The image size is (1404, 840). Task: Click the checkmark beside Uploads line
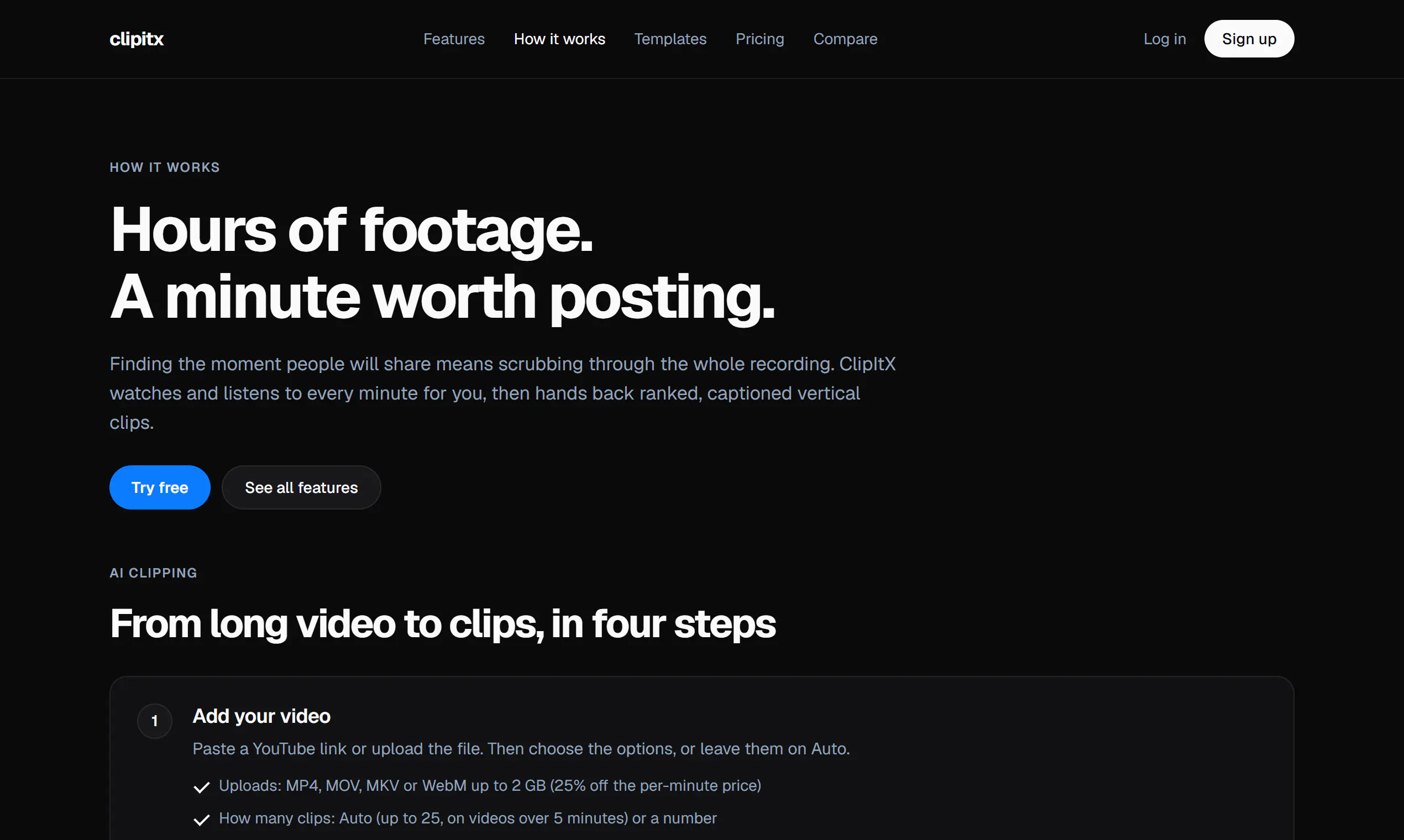(x=201, y=786)
